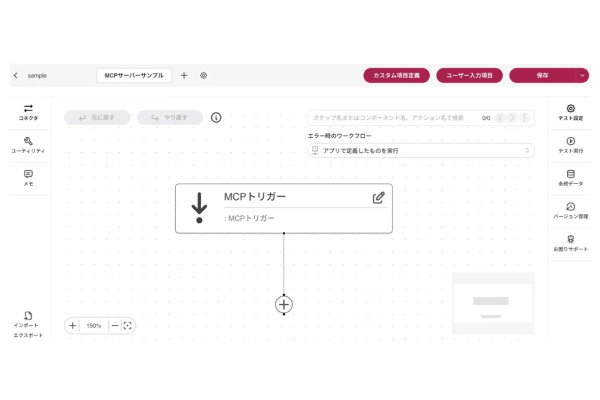This screenshot has width=600, height=400.
Task: Open 永続データ persistent data panel
Action: coord(570,177)
